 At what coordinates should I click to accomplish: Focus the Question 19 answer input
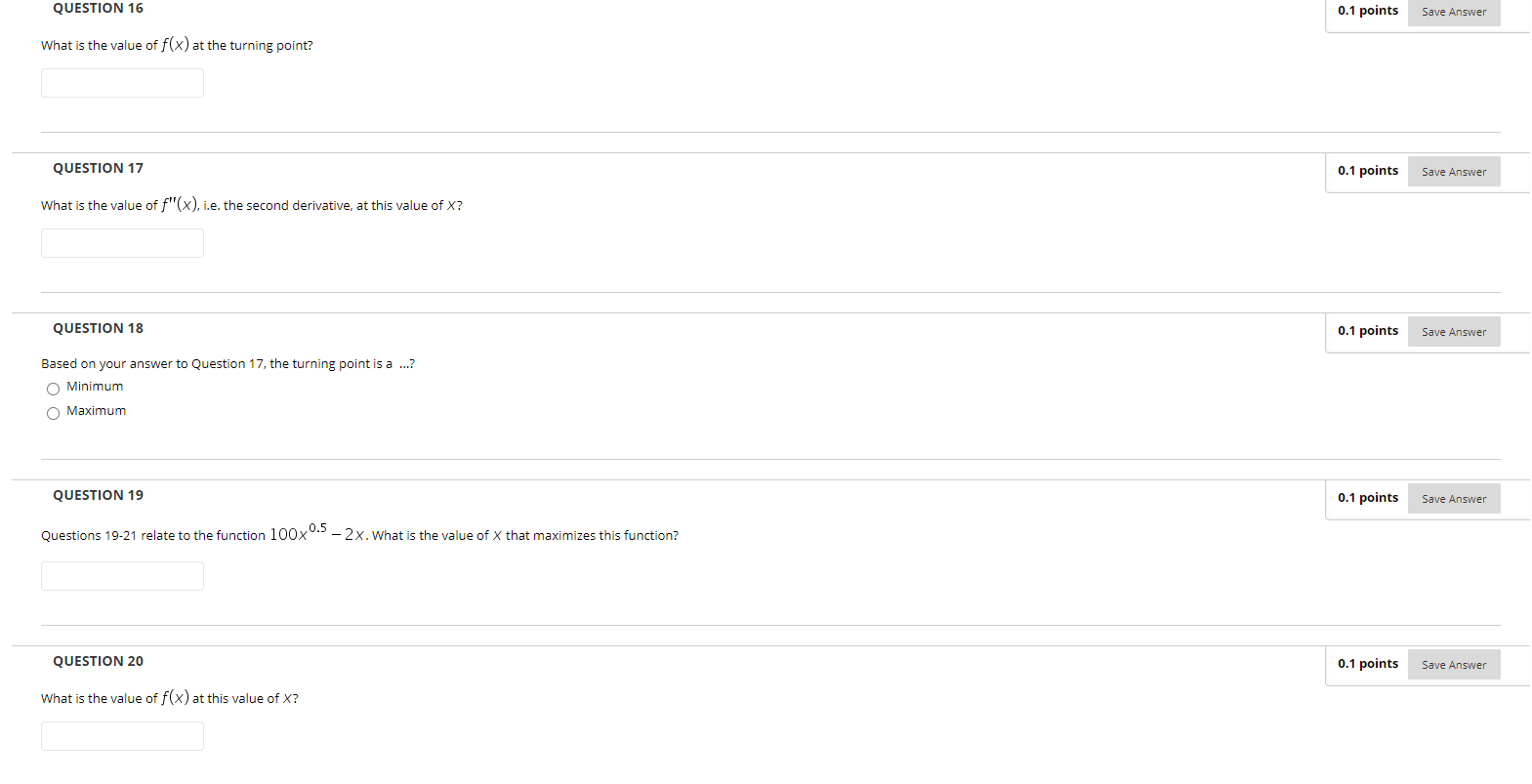pos(122,576)
